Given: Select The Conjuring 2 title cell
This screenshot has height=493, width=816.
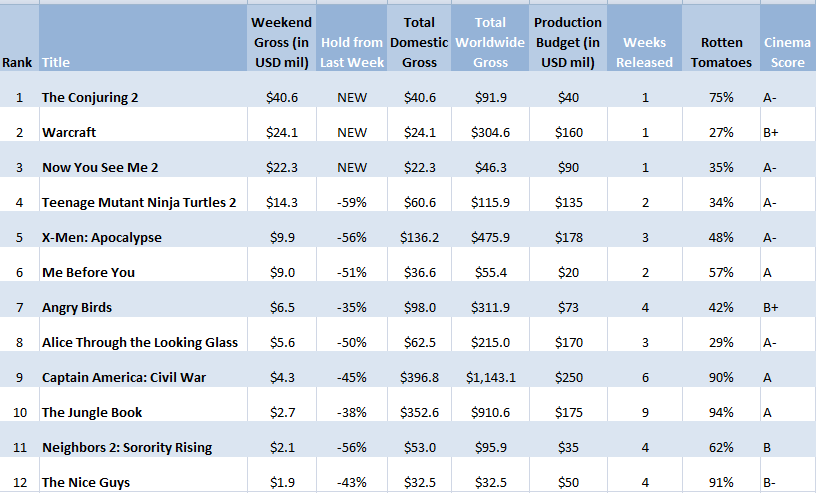Looking at the screenshot, I should tap(89, 98).
